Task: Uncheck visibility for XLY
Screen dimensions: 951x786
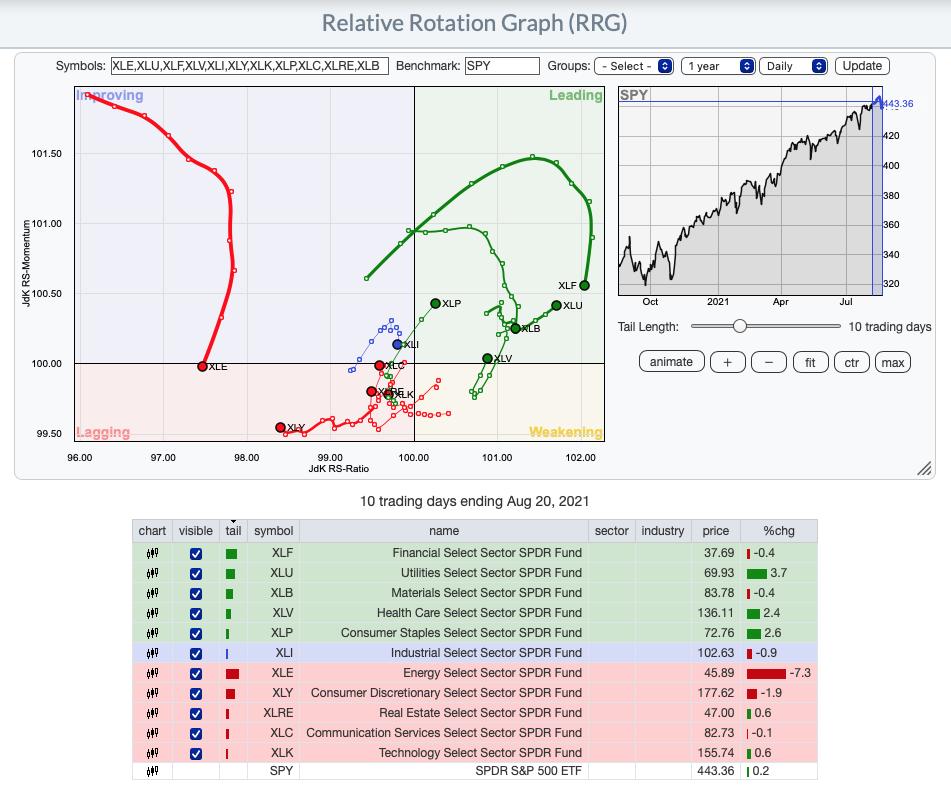Action: click(196, 694)
